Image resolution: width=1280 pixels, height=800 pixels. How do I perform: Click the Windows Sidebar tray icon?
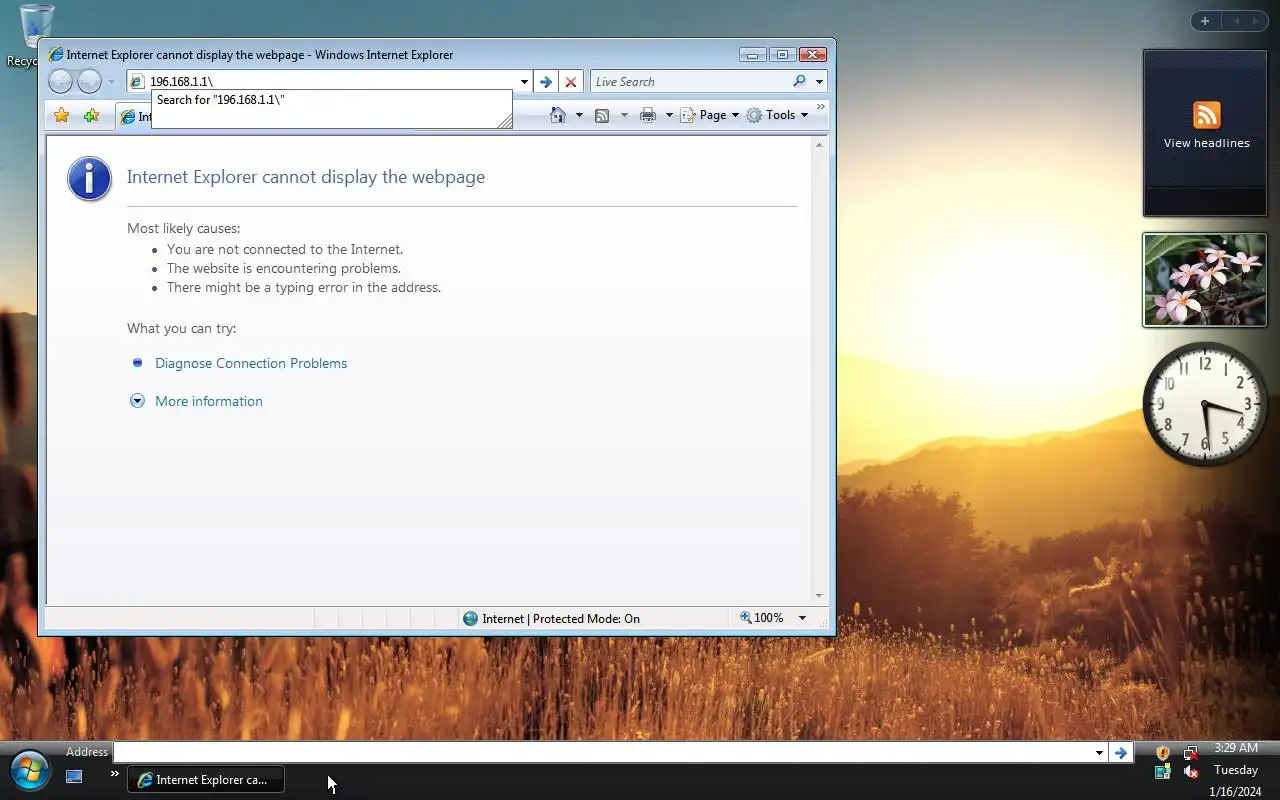[x=1163, y=772]
